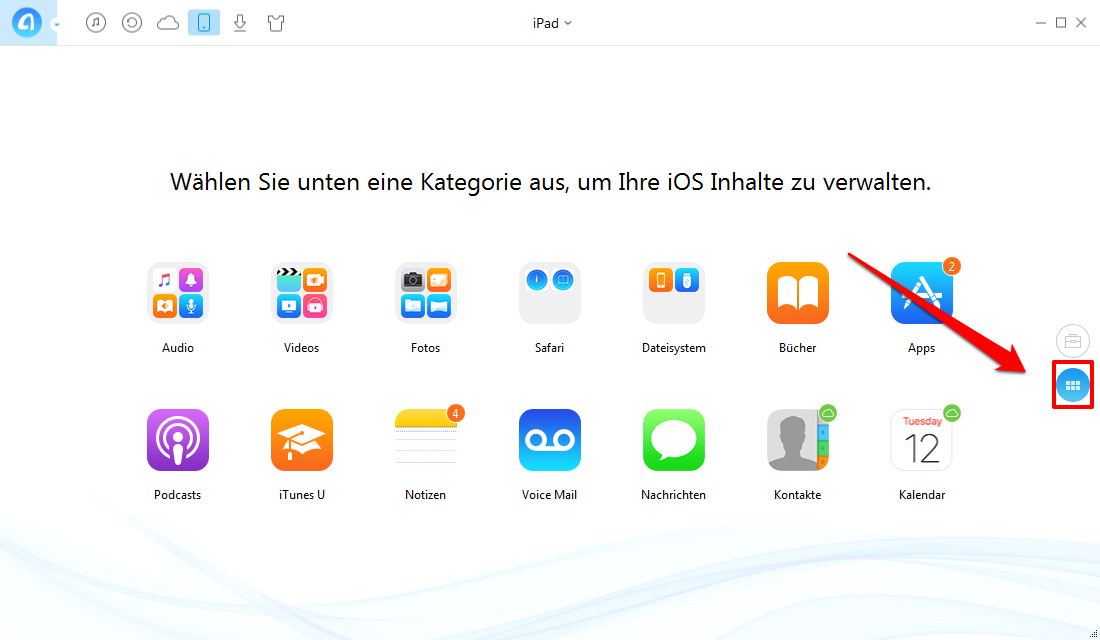Open the Kalendar category
The height and width of the screenshot is (640, 1100).
coord(922,440)
